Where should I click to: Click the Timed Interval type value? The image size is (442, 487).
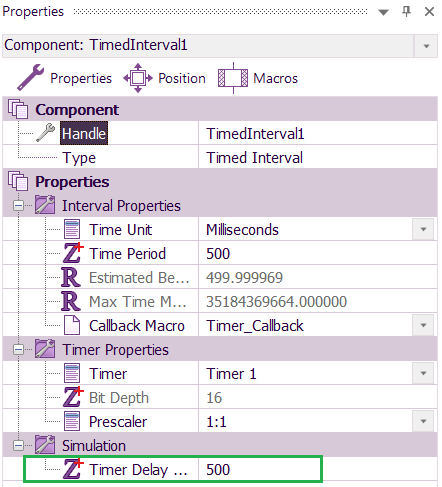click(254, 157)
